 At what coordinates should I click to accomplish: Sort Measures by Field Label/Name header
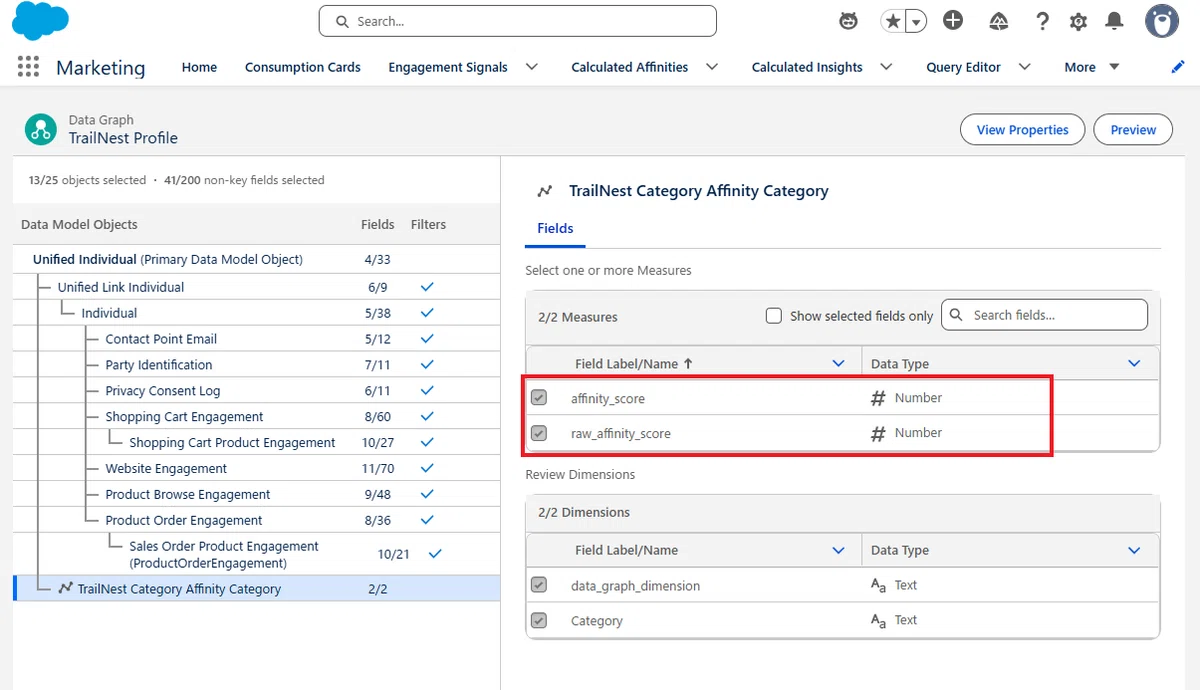(x=634, y=364)
